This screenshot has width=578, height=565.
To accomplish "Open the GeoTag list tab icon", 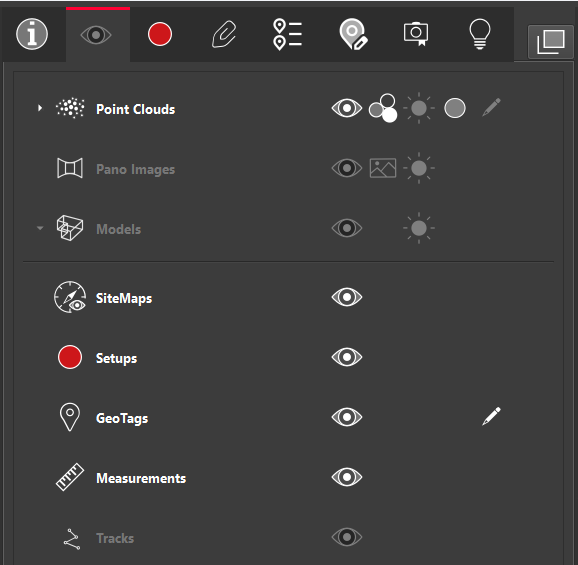I will 288,34.
